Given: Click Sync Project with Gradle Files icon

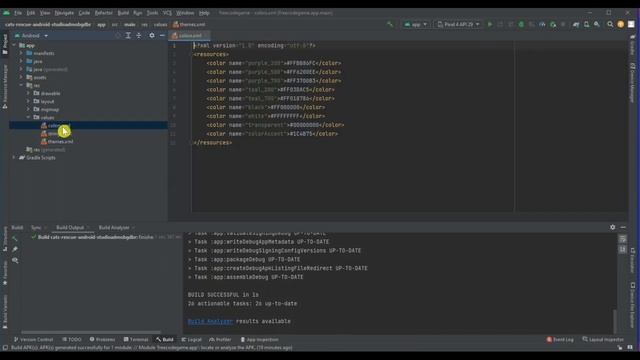Looking at the screenshot, I should pos(576,24).
